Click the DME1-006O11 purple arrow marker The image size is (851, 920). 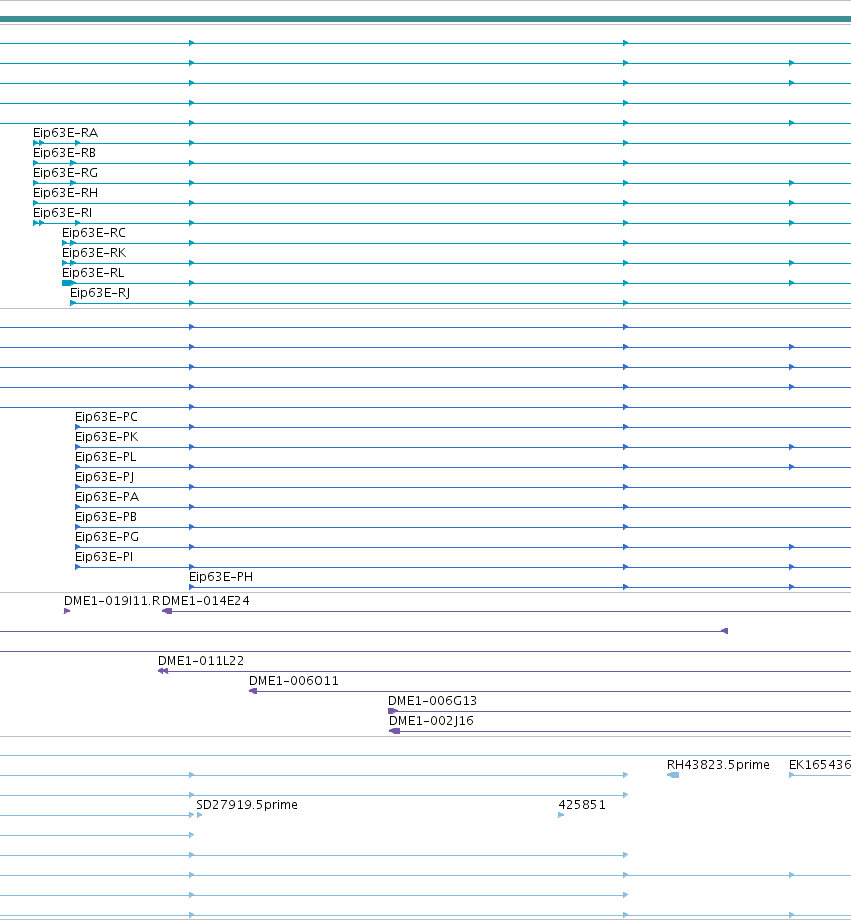tap(253, 691)
